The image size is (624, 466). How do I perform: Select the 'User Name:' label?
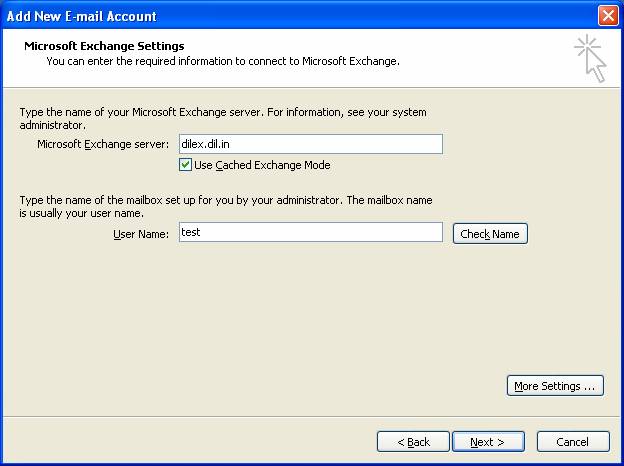140,233
